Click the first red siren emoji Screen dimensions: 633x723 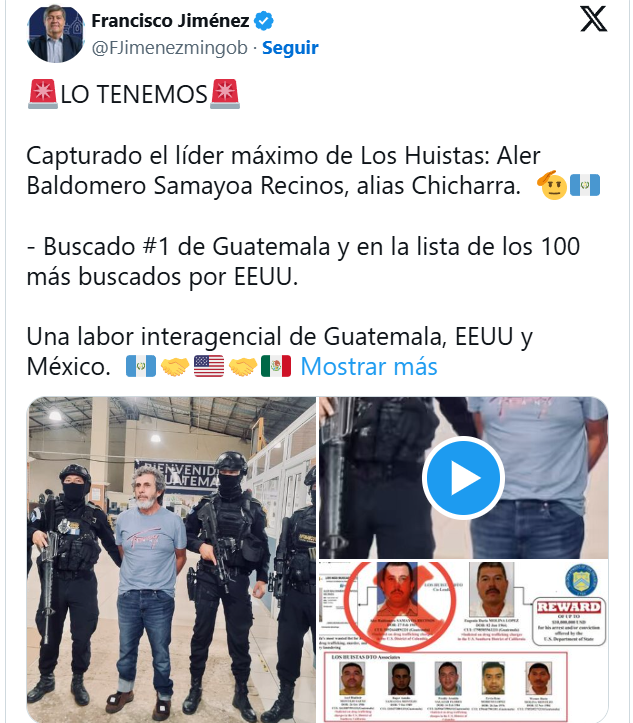click(x=42, y=94)
